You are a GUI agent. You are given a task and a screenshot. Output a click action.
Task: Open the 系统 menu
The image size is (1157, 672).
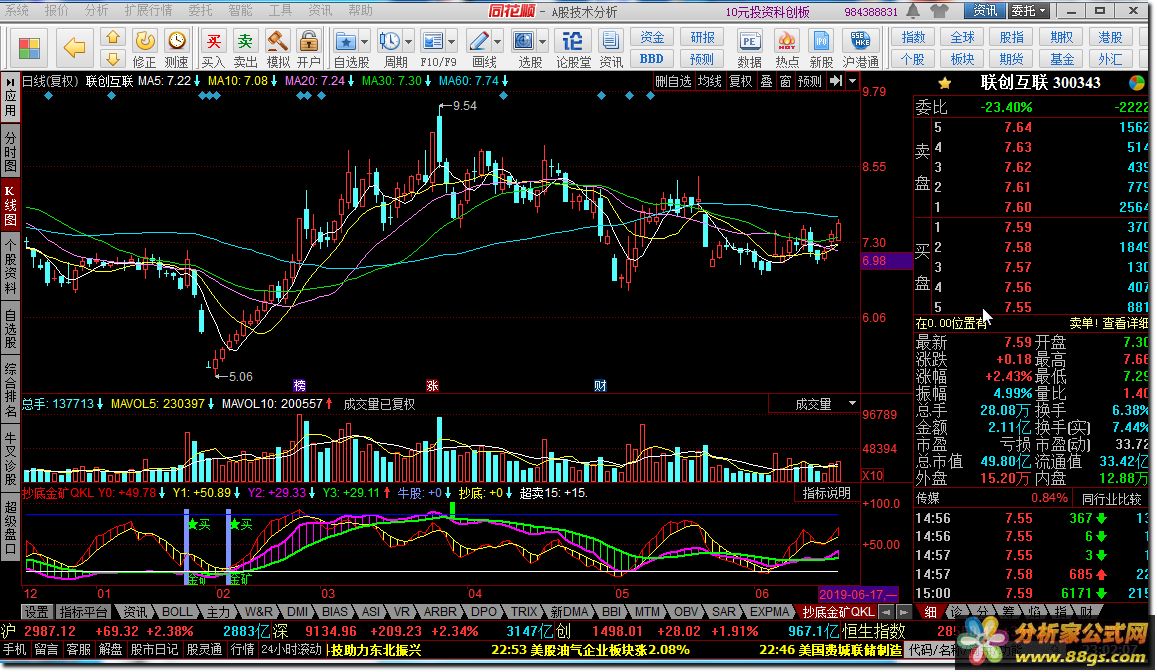[x=17, y=10]
